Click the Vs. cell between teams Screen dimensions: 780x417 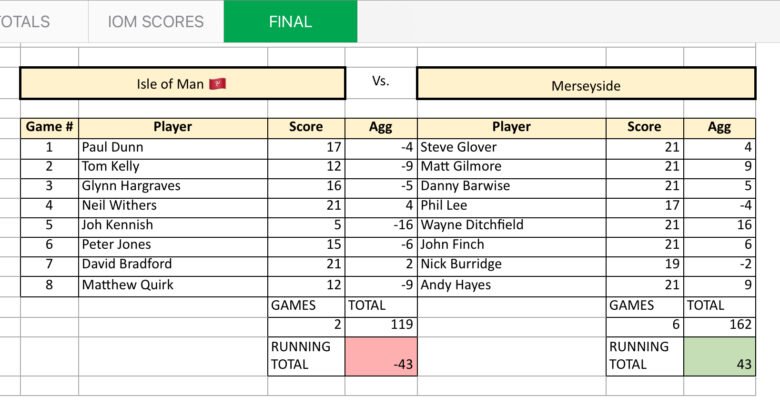(381, 82)
